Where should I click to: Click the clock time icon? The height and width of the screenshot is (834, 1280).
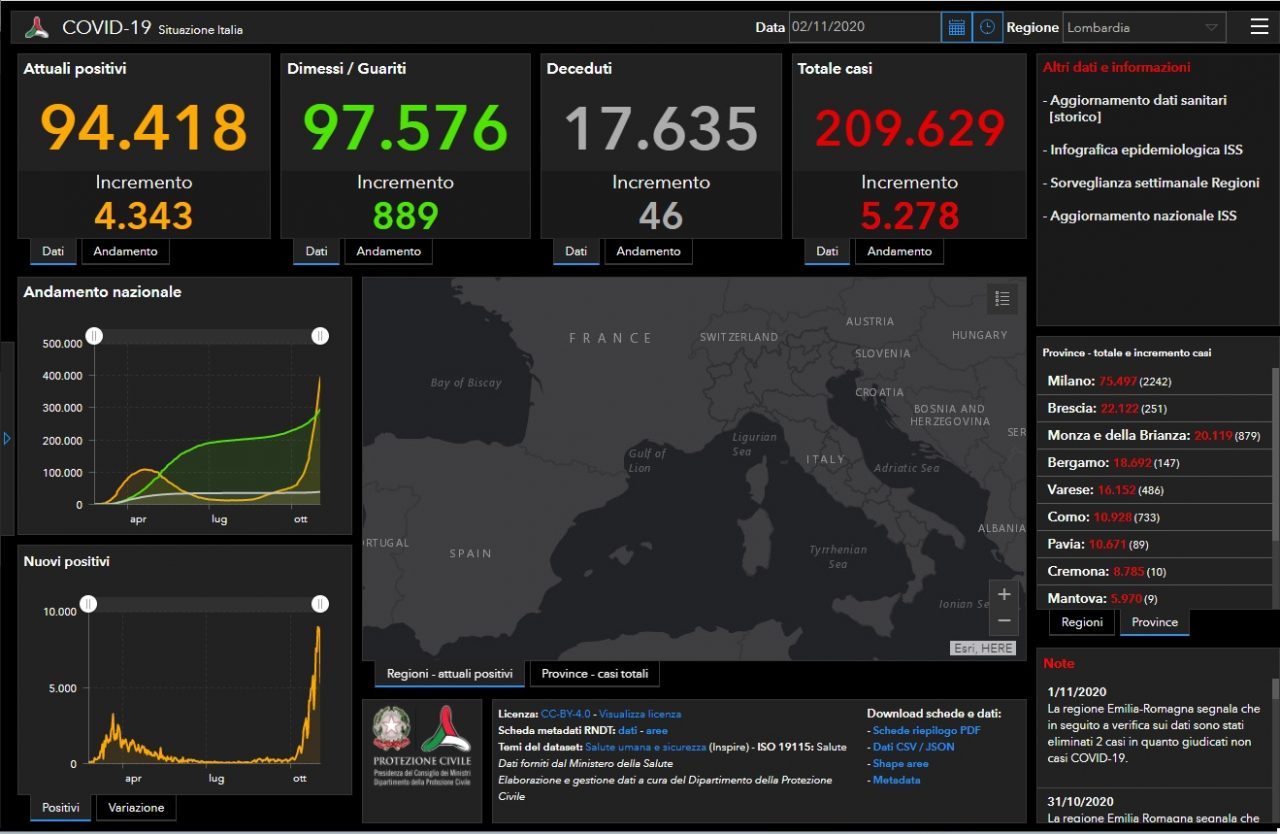(x=987, y=27)
